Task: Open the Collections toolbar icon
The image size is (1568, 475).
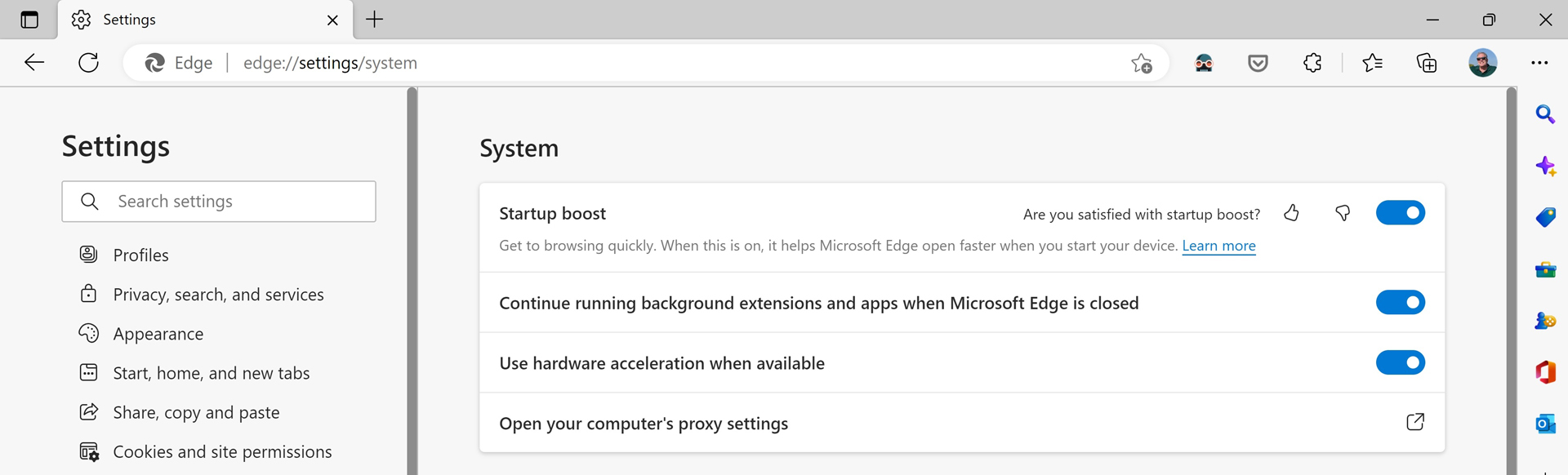Action: tap(1427, 63)
